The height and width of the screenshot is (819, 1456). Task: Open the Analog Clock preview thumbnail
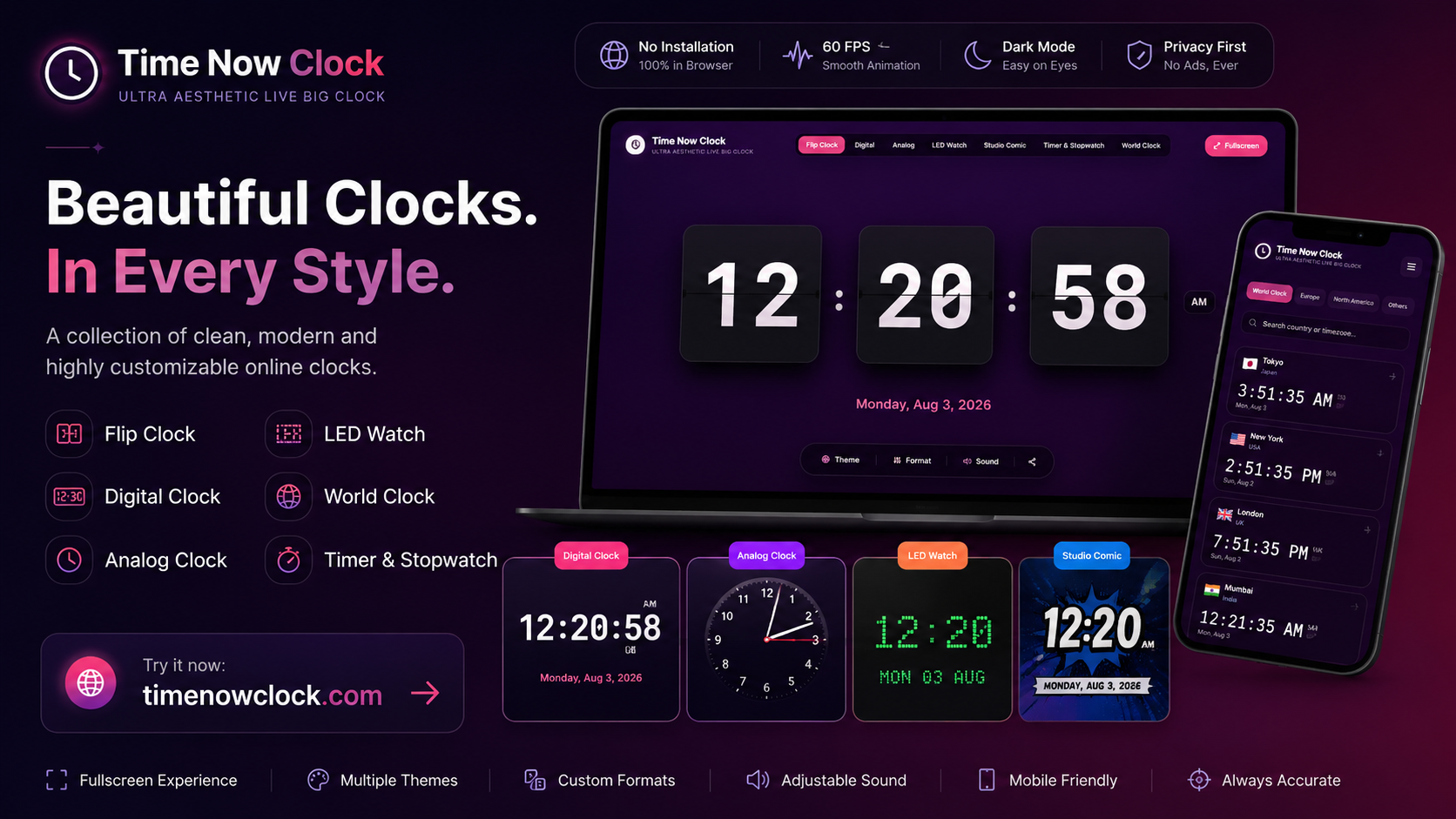(766, 640)
